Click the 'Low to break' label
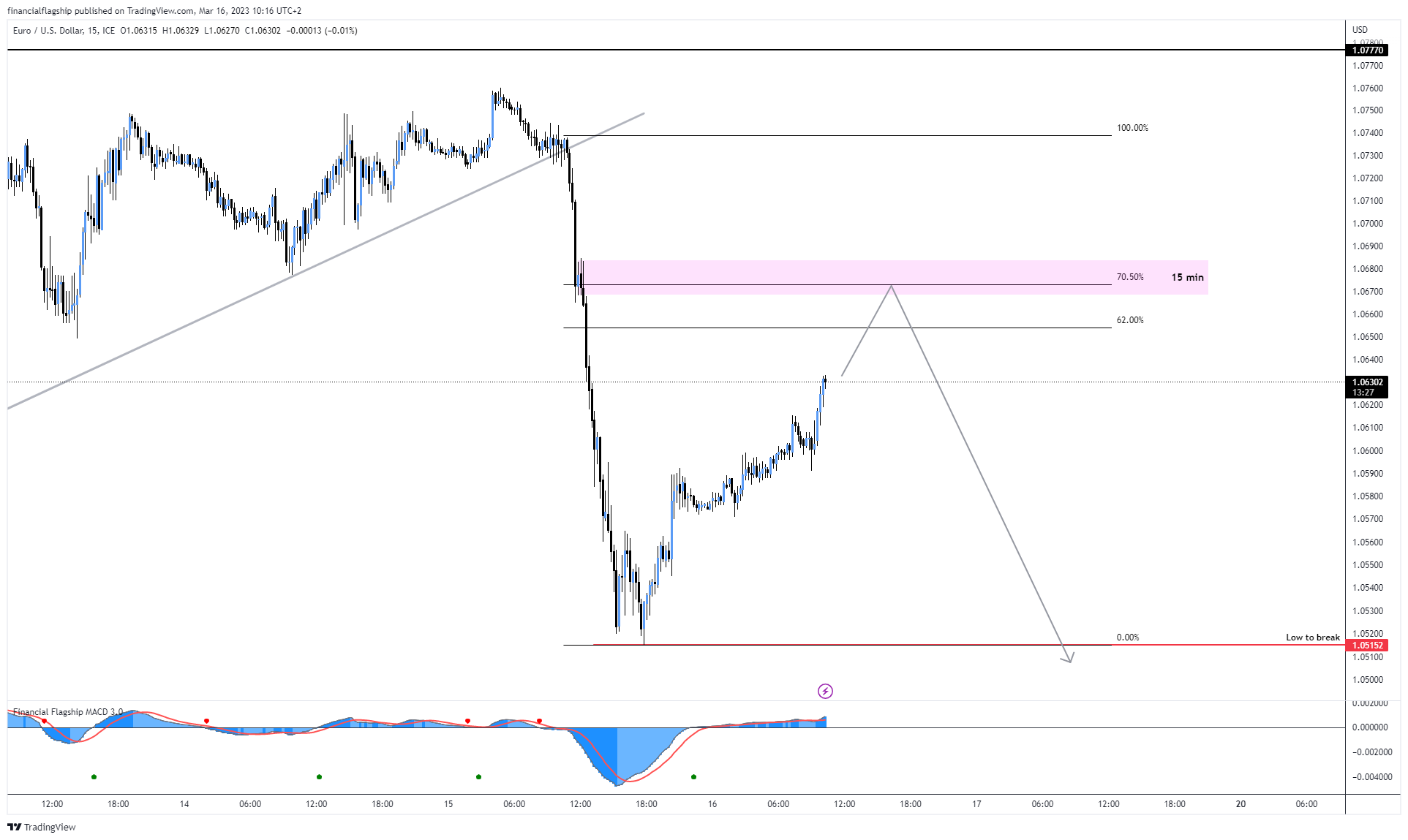 [1313, 637]
